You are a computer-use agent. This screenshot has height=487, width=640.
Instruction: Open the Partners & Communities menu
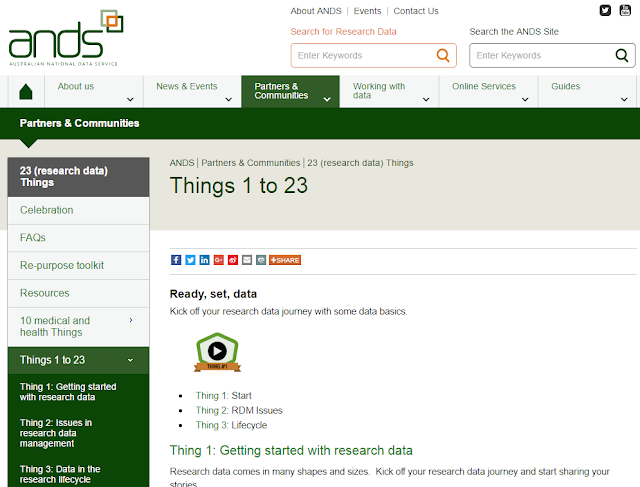[x=291, y=91]
